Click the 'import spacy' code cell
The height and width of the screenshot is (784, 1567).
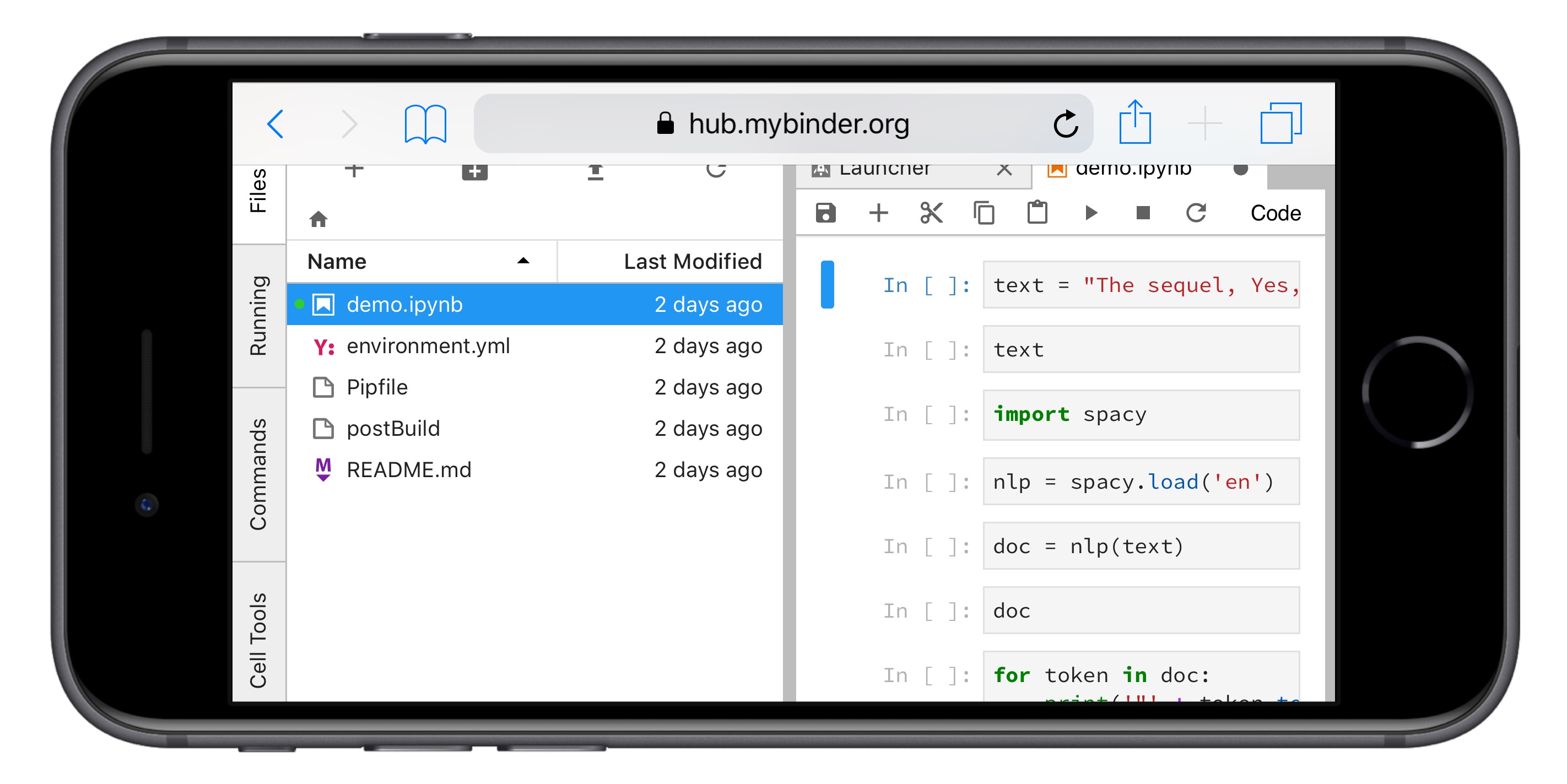coord(1141,415)
